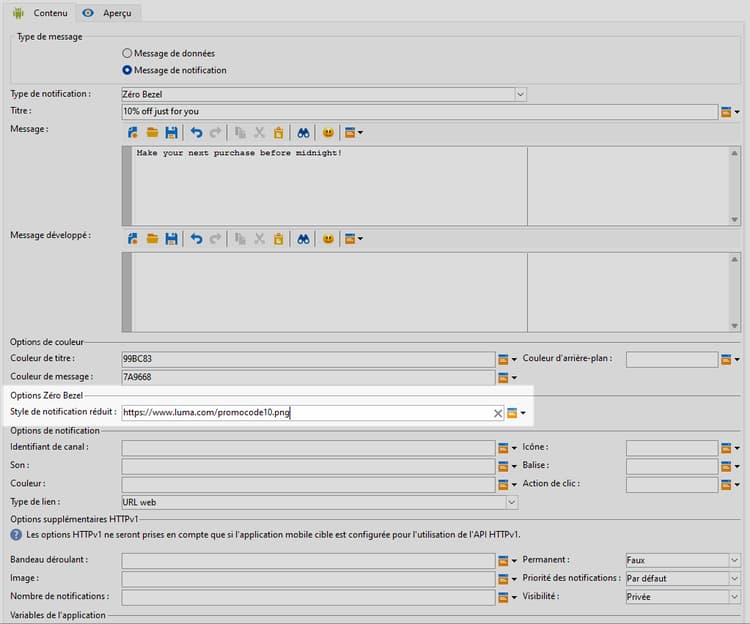Click binoculars search in Message toolbar
The width and height of the screenshot is (750, 624).
click(x=303, y=132)
